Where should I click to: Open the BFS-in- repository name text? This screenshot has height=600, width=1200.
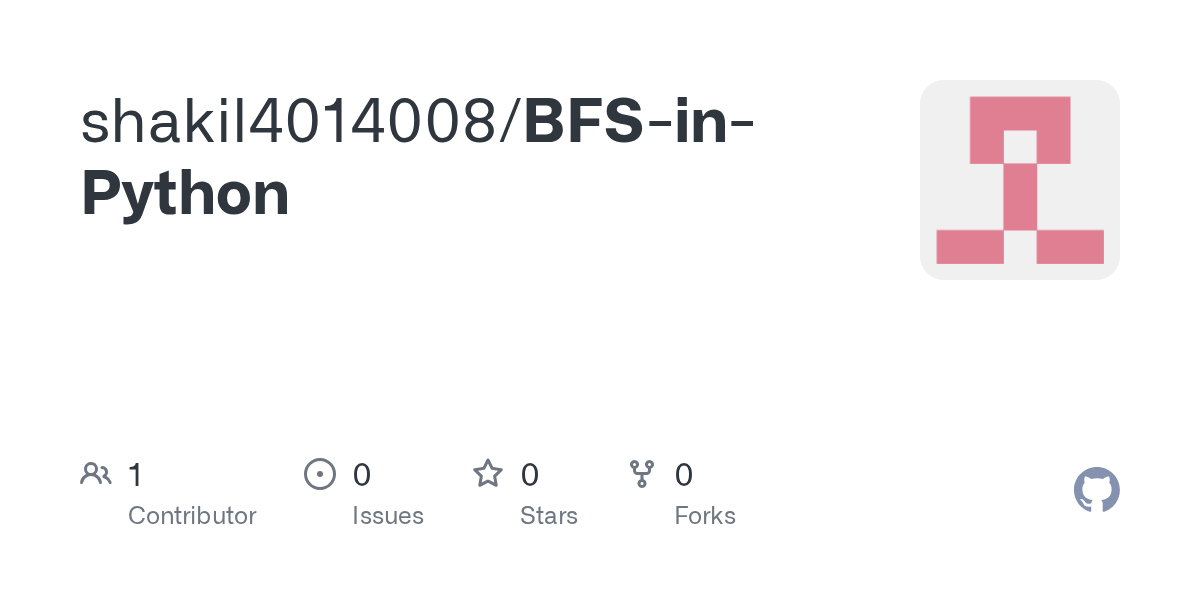pyautogui.click(x=640, y=122)
